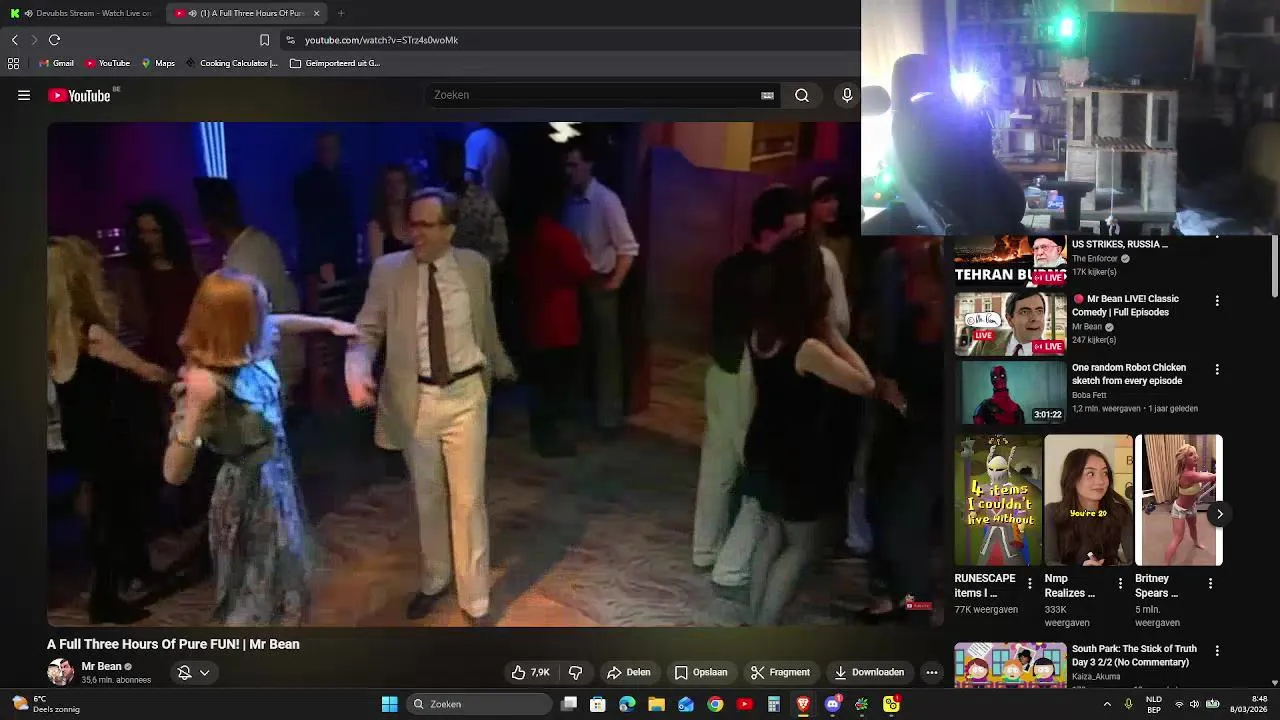Open options for Robot Chicken video

(1217, 369)
